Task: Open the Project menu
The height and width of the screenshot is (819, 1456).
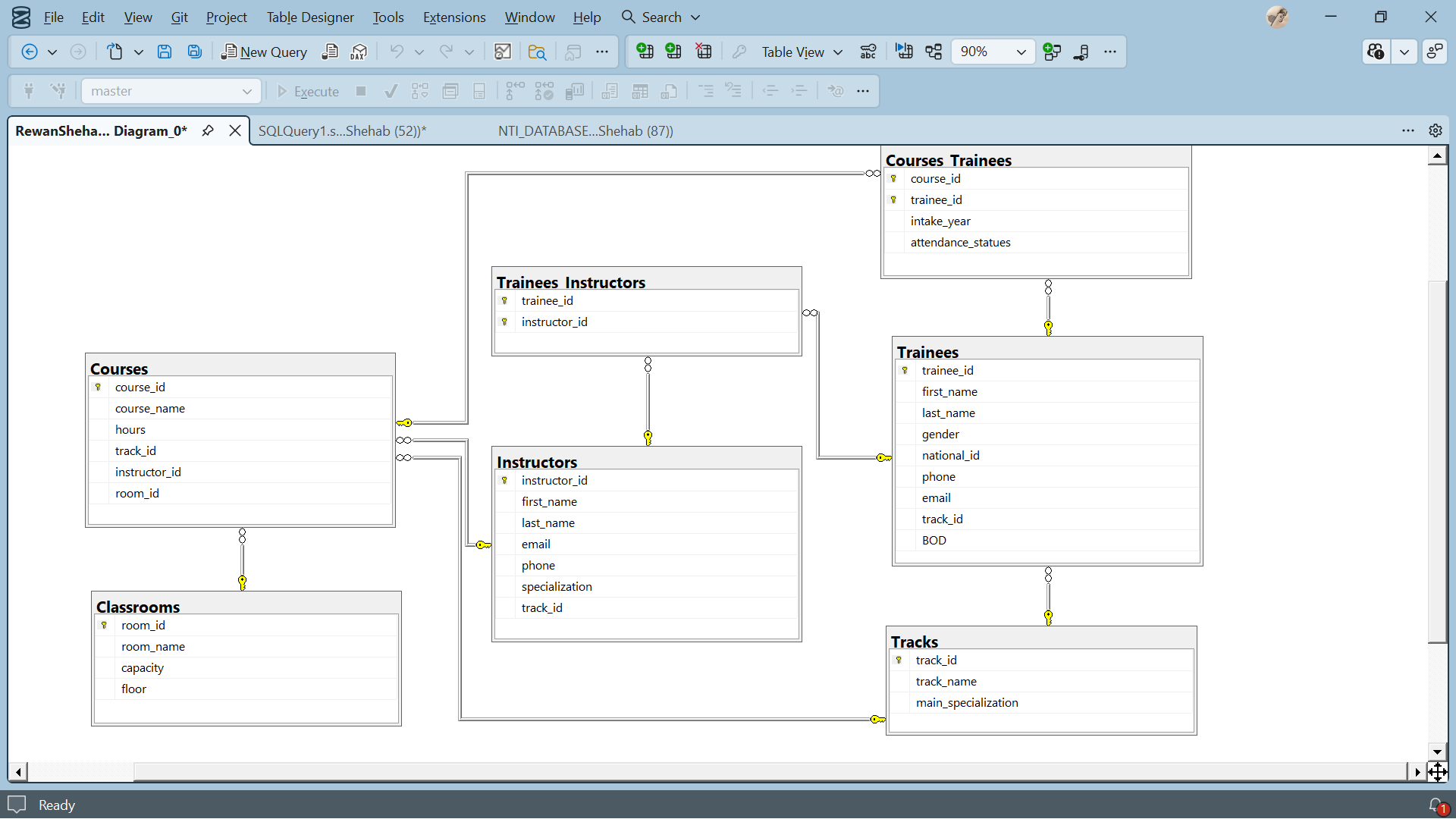Action: pyautogui.click(x=227, y=17)
